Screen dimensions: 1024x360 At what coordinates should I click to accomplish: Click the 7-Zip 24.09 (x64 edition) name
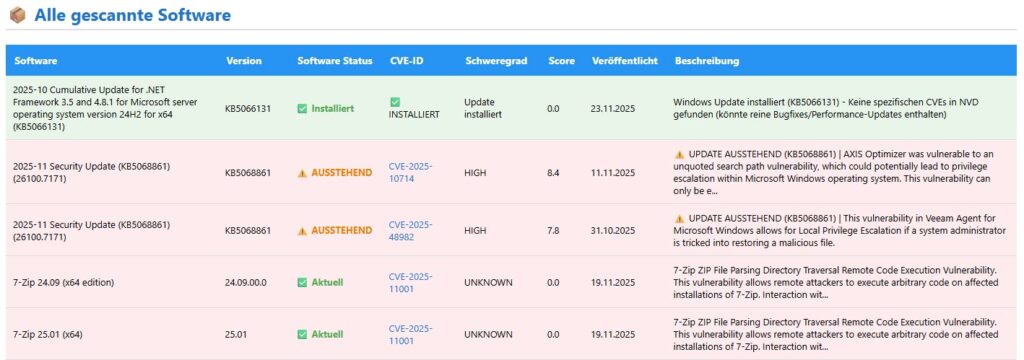point(63,282)
